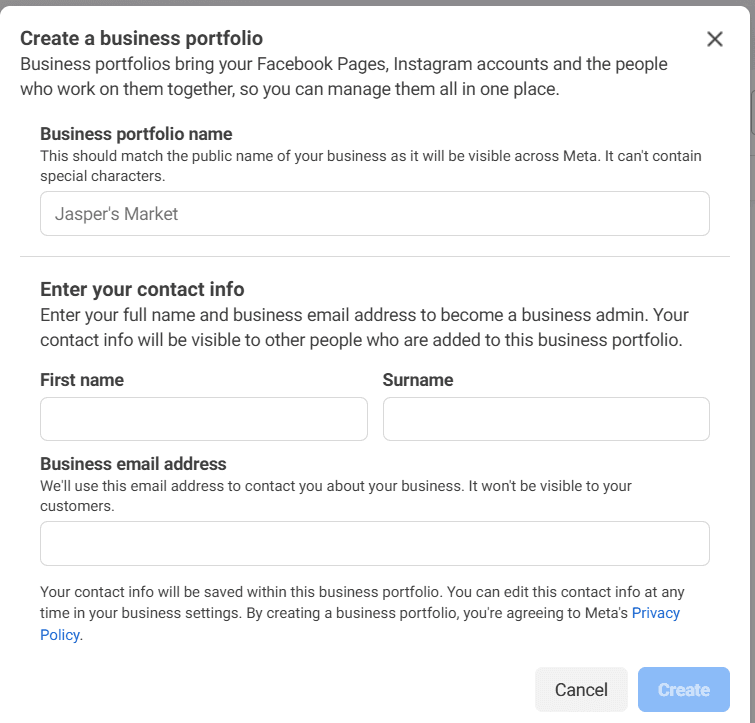Image resolution: width=755 pixels, height=723 pixels.
Task: Click the hint text below Business email address
Action: pyautogui.click(x=335, y=496)
